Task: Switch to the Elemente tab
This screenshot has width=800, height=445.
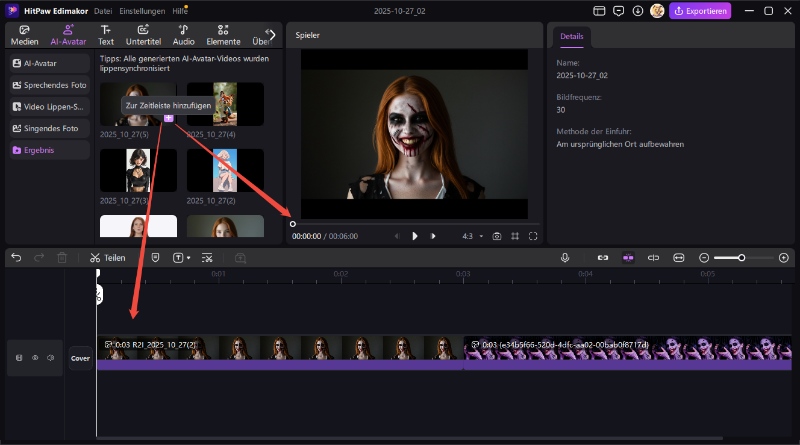Action: [x=223, y=35]
